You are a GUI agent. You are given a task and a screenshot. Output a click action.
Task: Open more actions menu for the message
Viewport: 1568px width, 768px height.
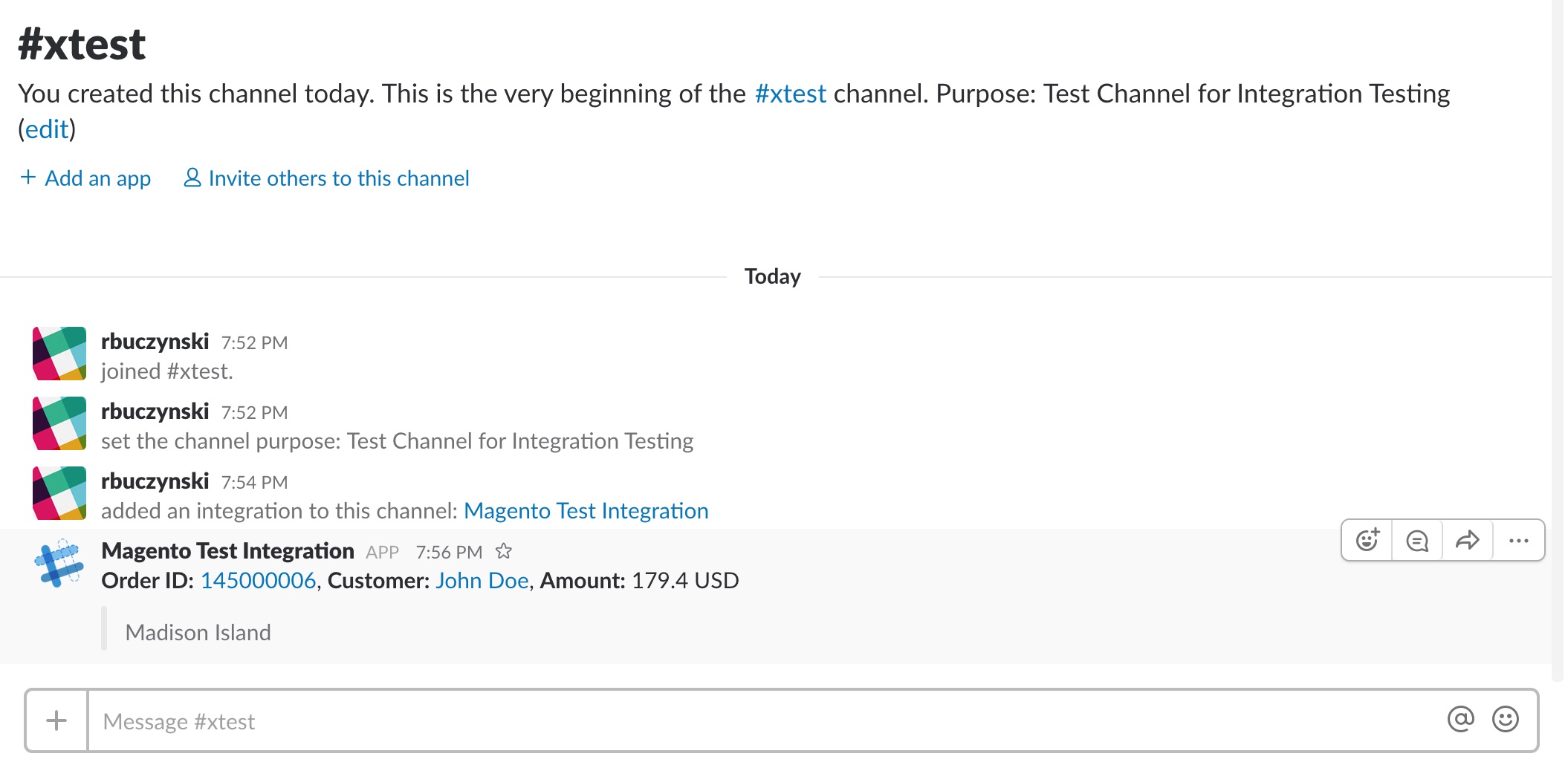[x=1518, y=540]
